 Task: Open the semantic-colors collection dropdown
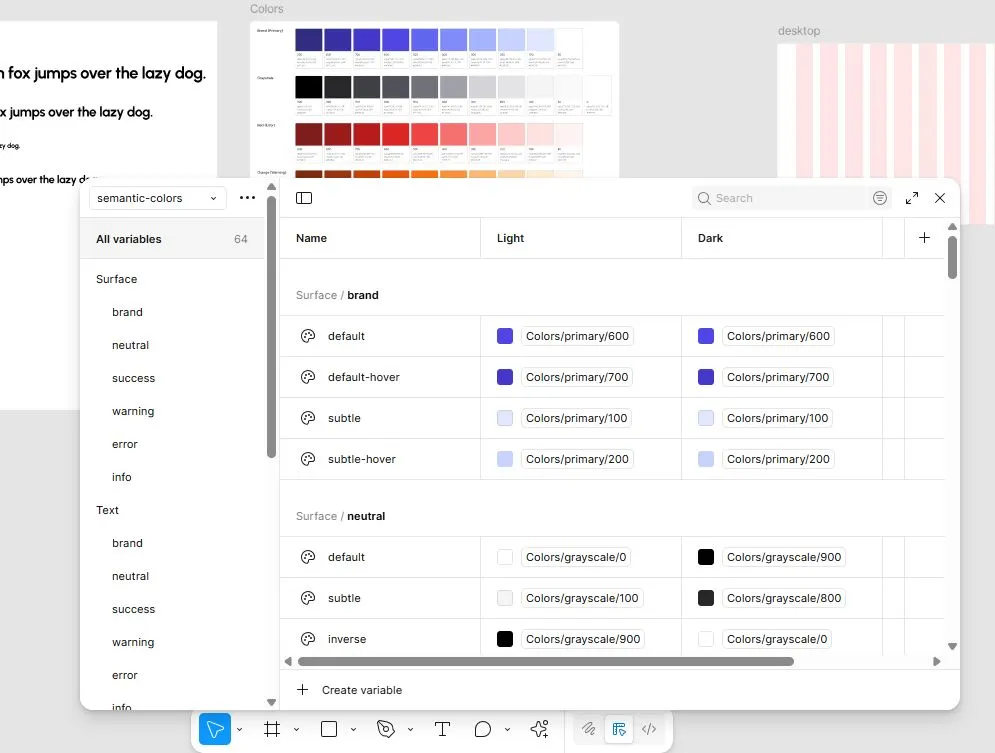[x=156, y=198]
